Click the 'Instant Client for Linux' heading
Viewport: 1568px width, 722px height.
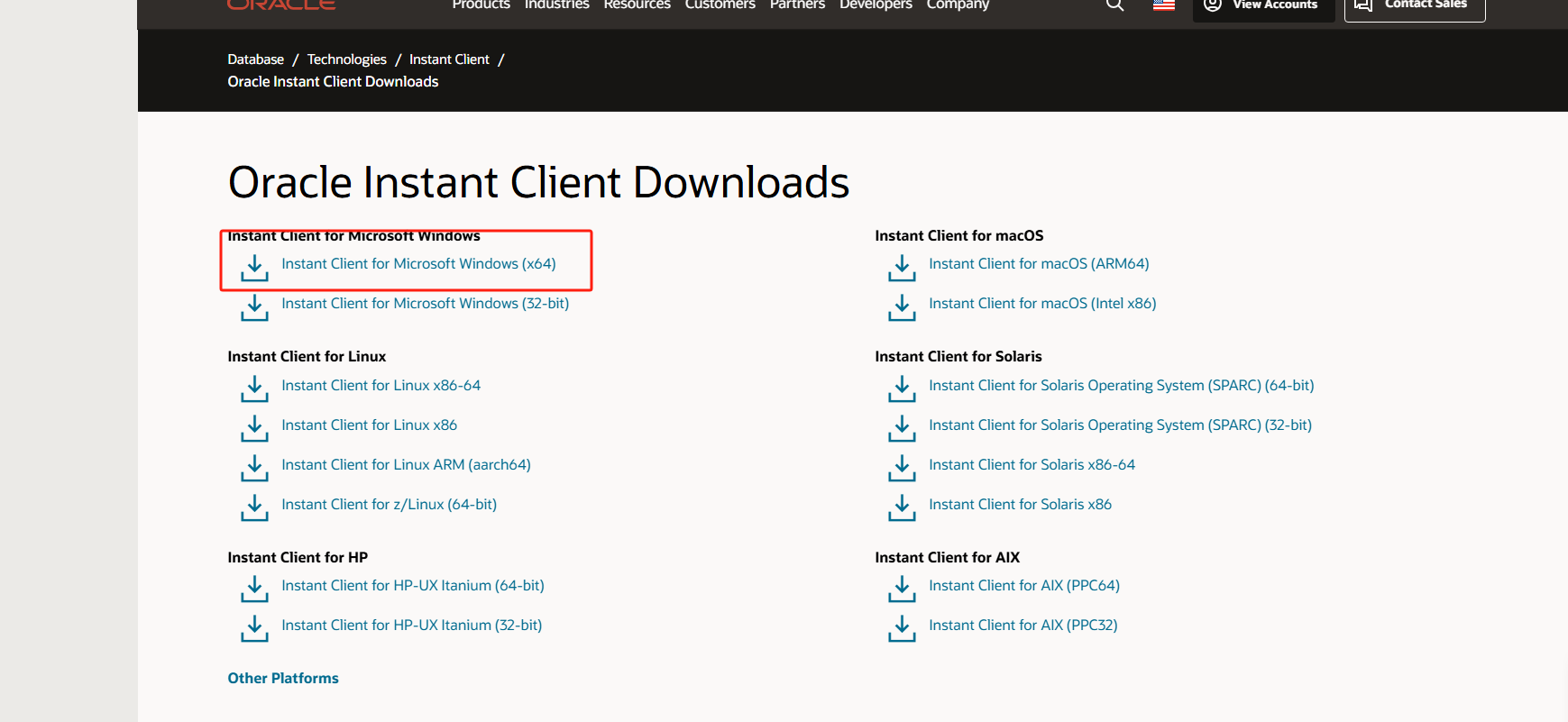[x=307, y=357]
